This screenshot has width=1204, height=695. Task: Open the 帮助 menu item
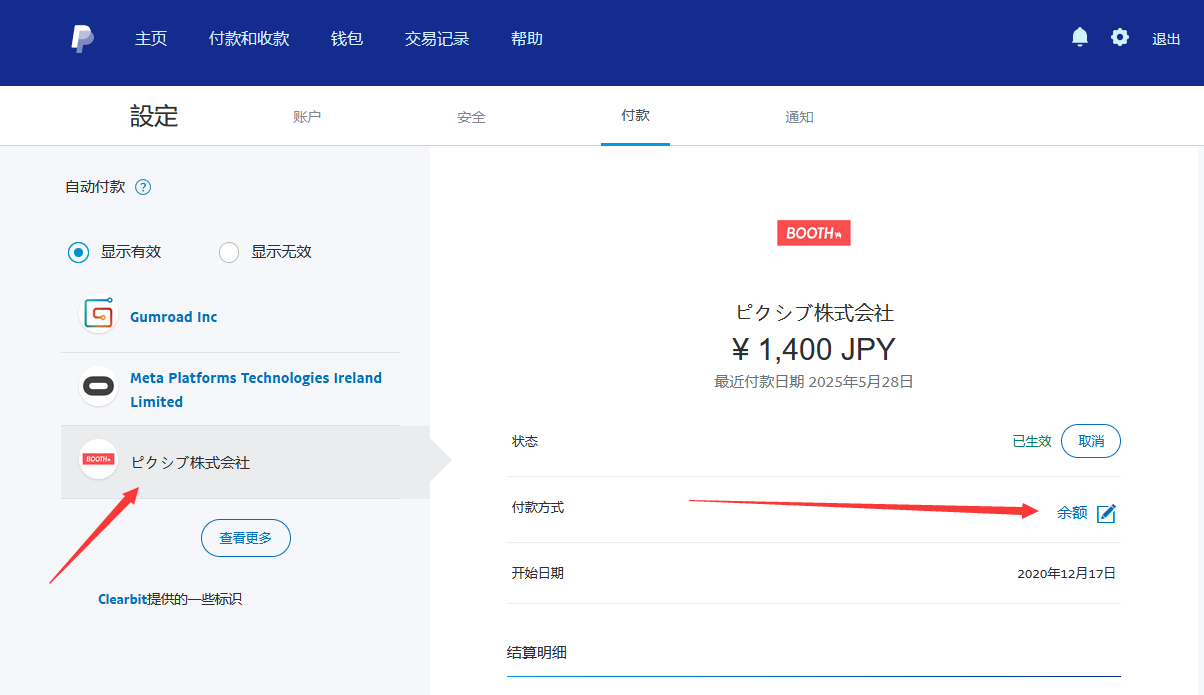527,39
